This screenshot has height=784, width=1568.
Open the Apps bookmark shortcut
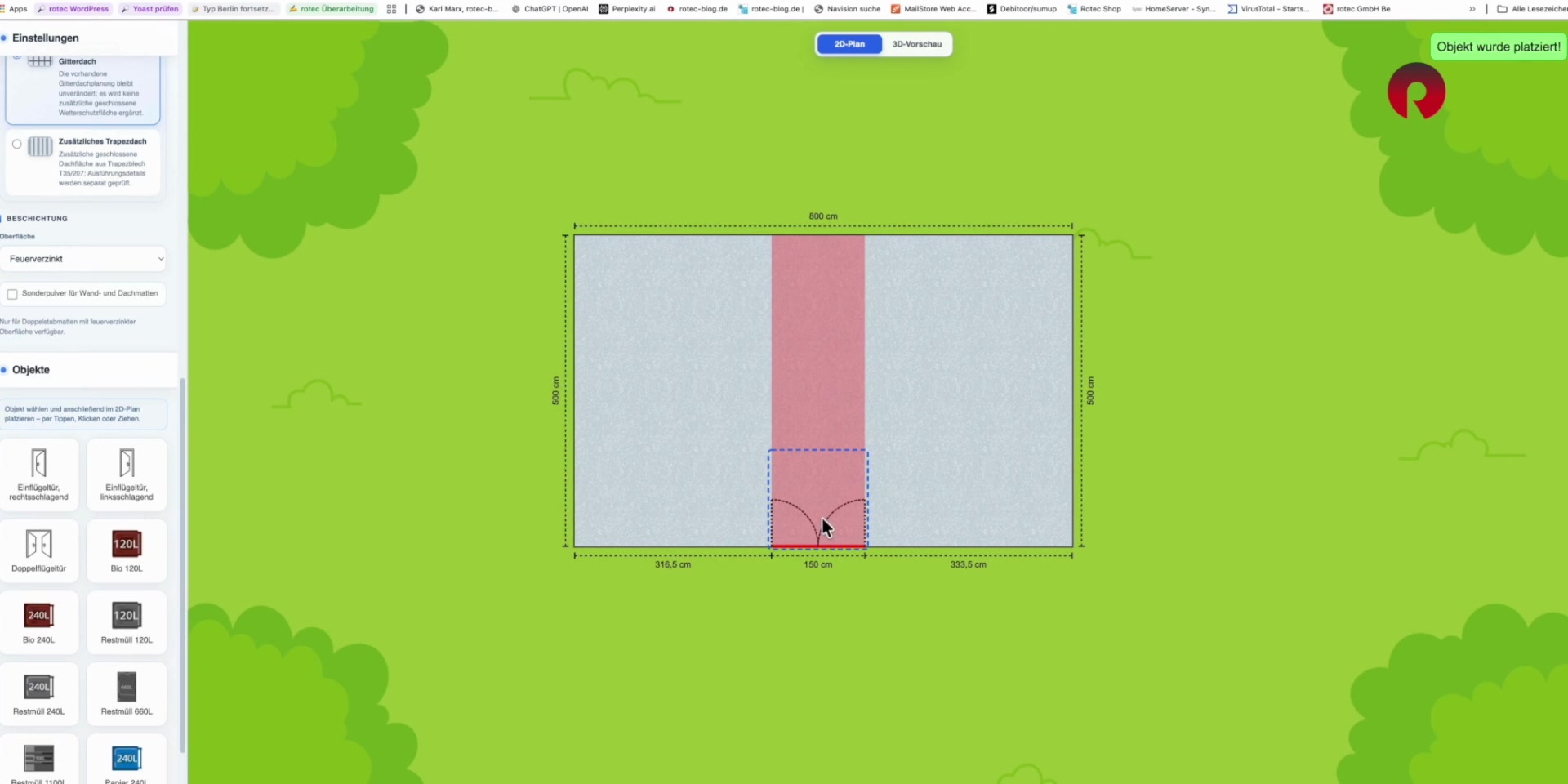point(15,9)
